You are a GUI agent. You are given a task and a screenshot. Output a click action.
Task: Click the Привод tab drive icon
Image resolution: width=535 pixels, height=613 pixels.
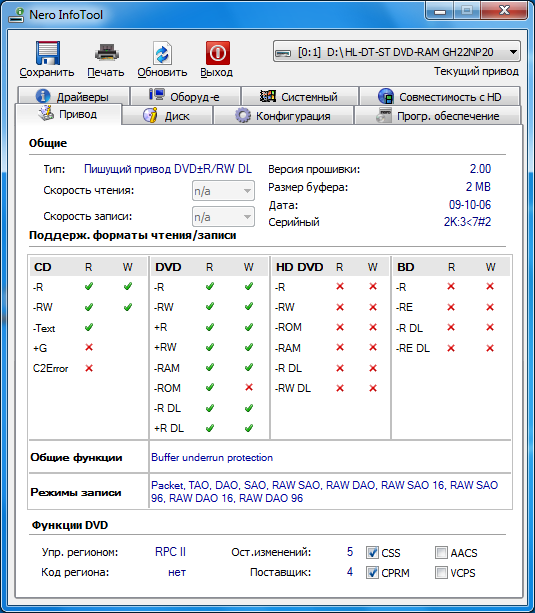click(x=46, y=113)
